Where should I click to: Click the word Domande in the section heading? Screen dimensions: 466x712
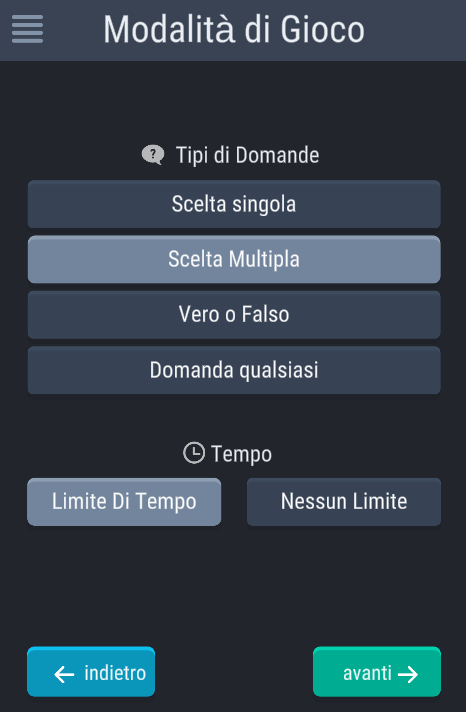277,155
